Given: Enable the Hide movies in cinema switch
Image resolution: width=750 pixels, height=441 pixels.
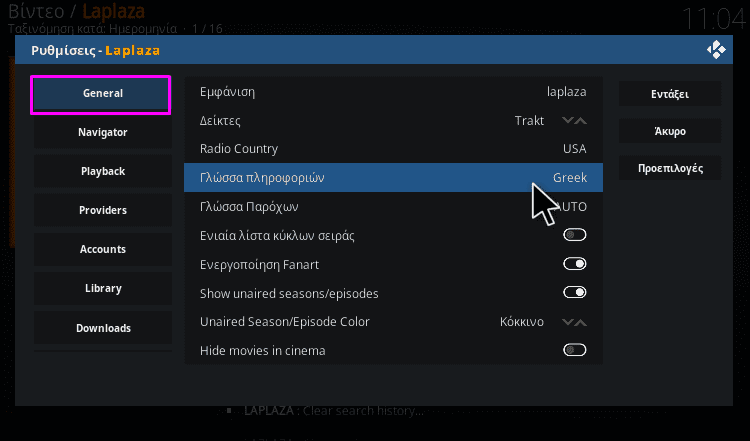Looking at the screenshot, I should [x=574, y=350].
